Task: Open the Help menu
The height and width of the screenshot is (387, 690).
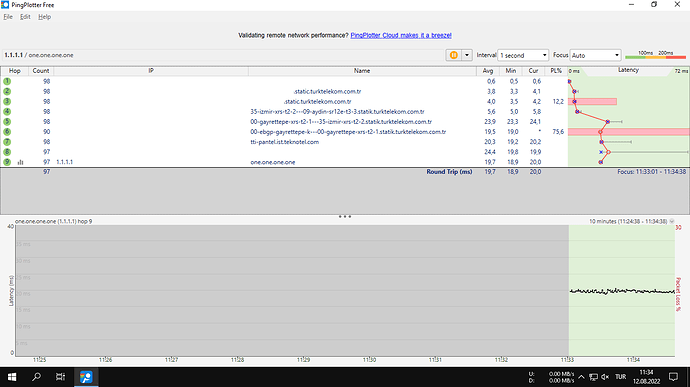Action: pos(44,17)
